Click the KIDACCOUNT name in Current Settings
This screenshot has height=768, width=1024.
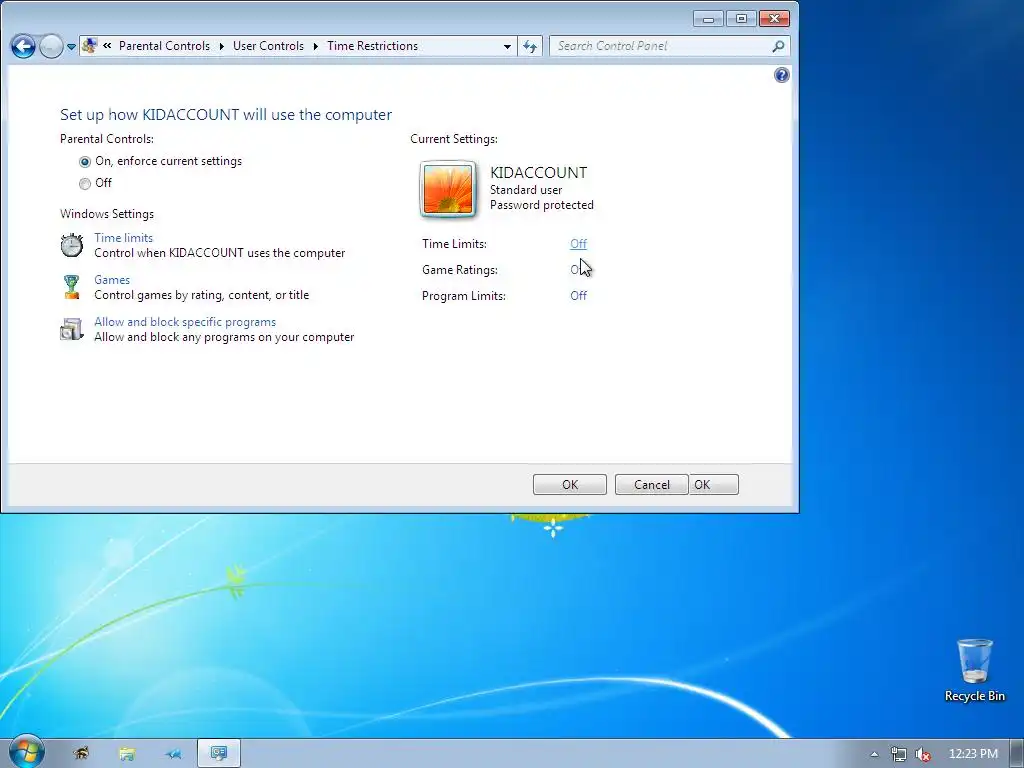pos(539,172)
